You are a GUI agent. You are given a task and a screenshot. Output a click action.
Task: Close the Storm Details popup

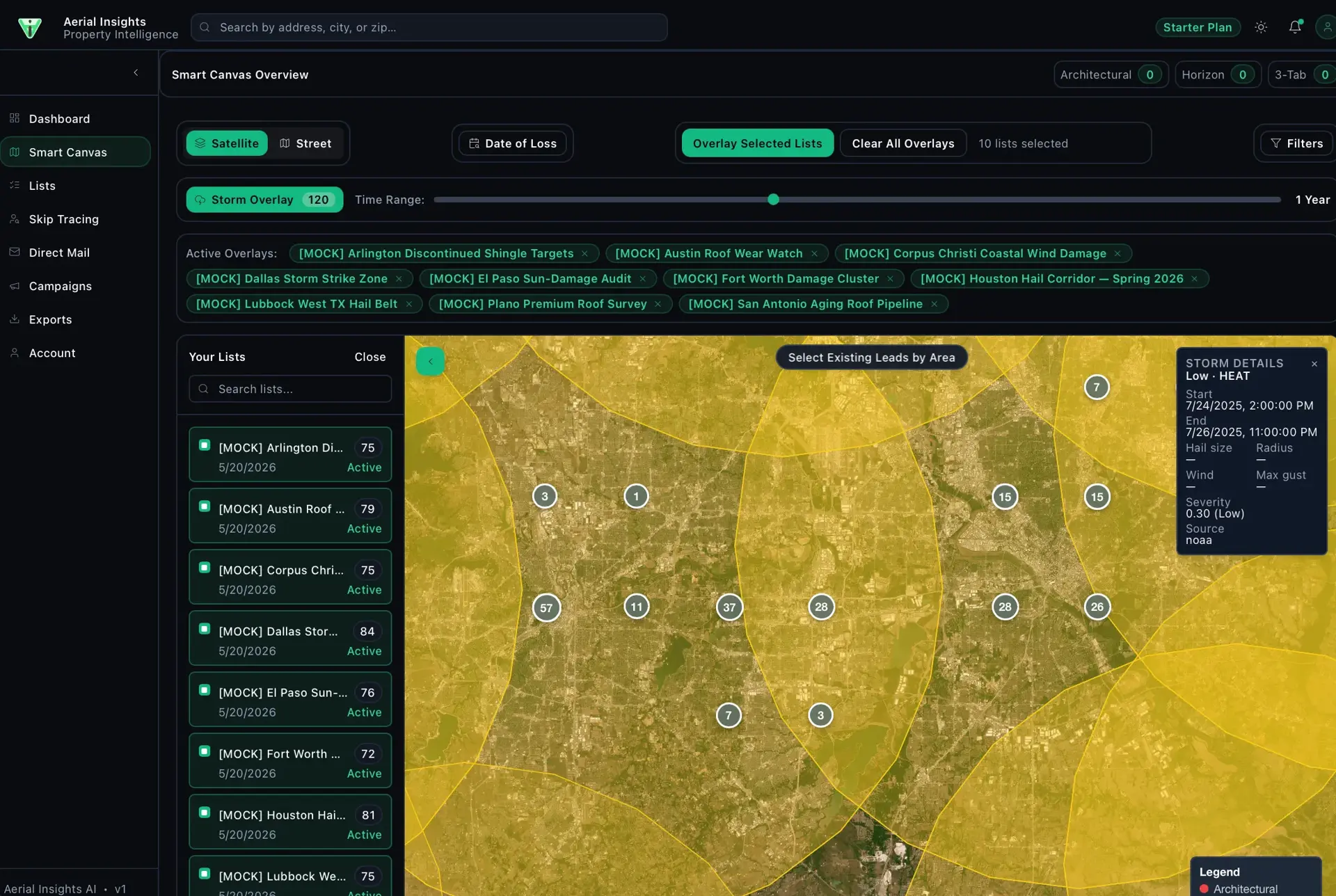click(x=1314, y=364)
